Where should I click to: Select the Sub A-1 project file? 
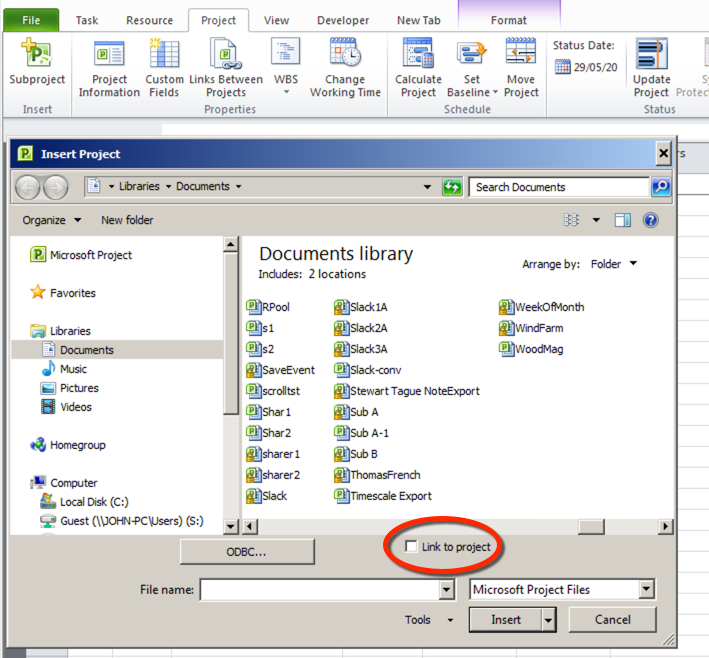[x=361, y=433]
